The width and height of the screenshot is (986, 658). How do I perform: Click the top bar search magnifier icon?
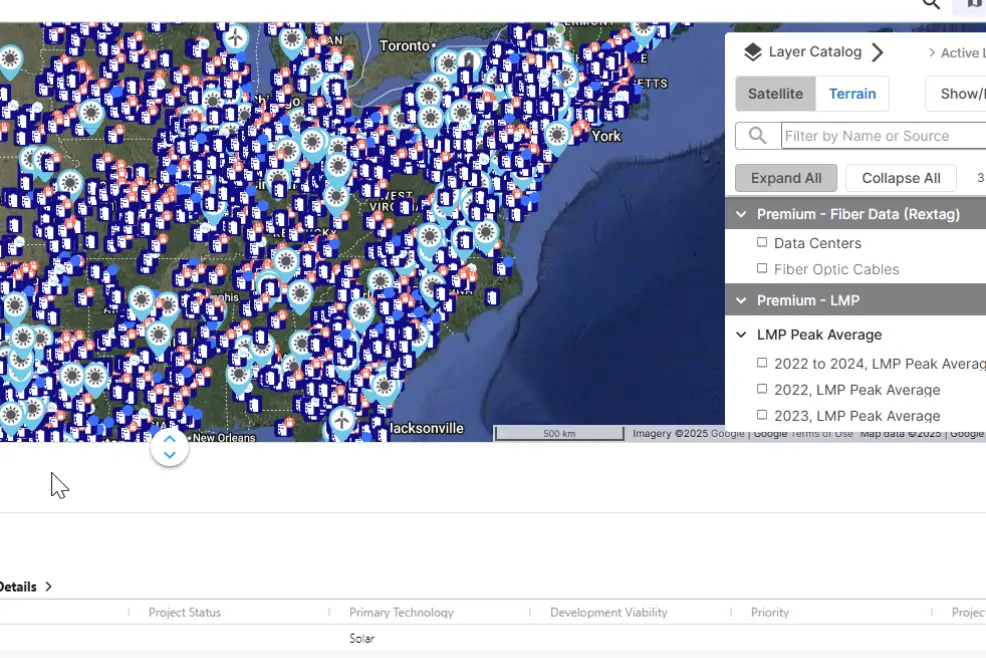(931, 4)
